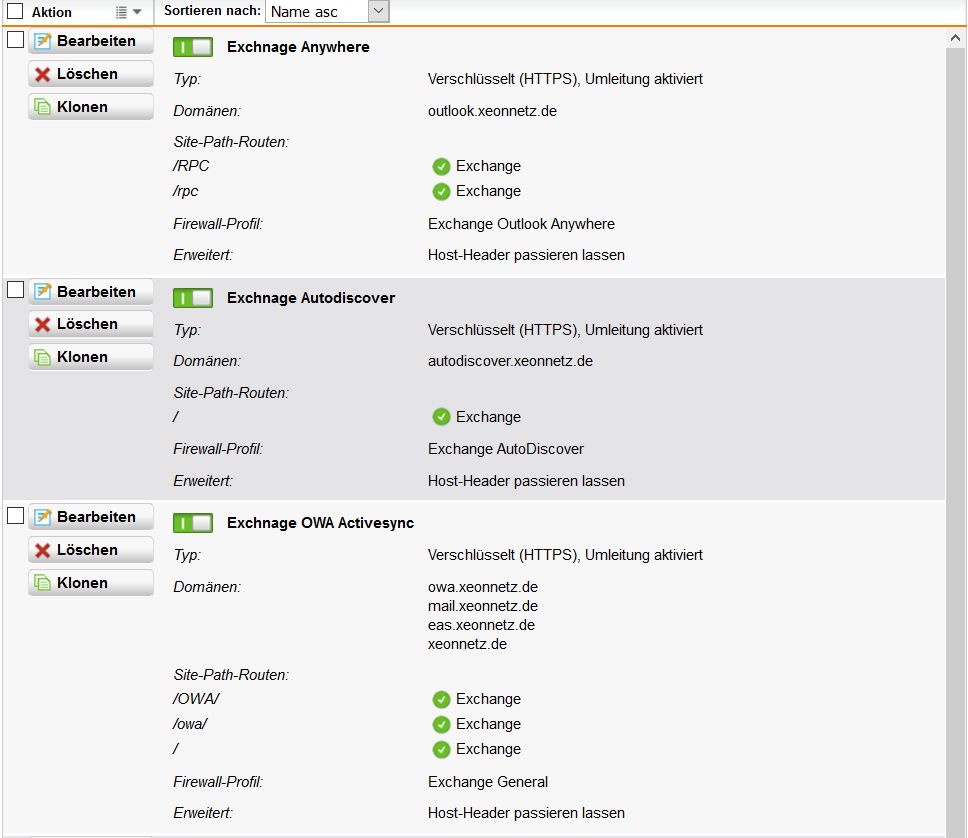Click Löschen for Exchnage OWA Activesync
This screenshot has height=838, width=968.
91,550
